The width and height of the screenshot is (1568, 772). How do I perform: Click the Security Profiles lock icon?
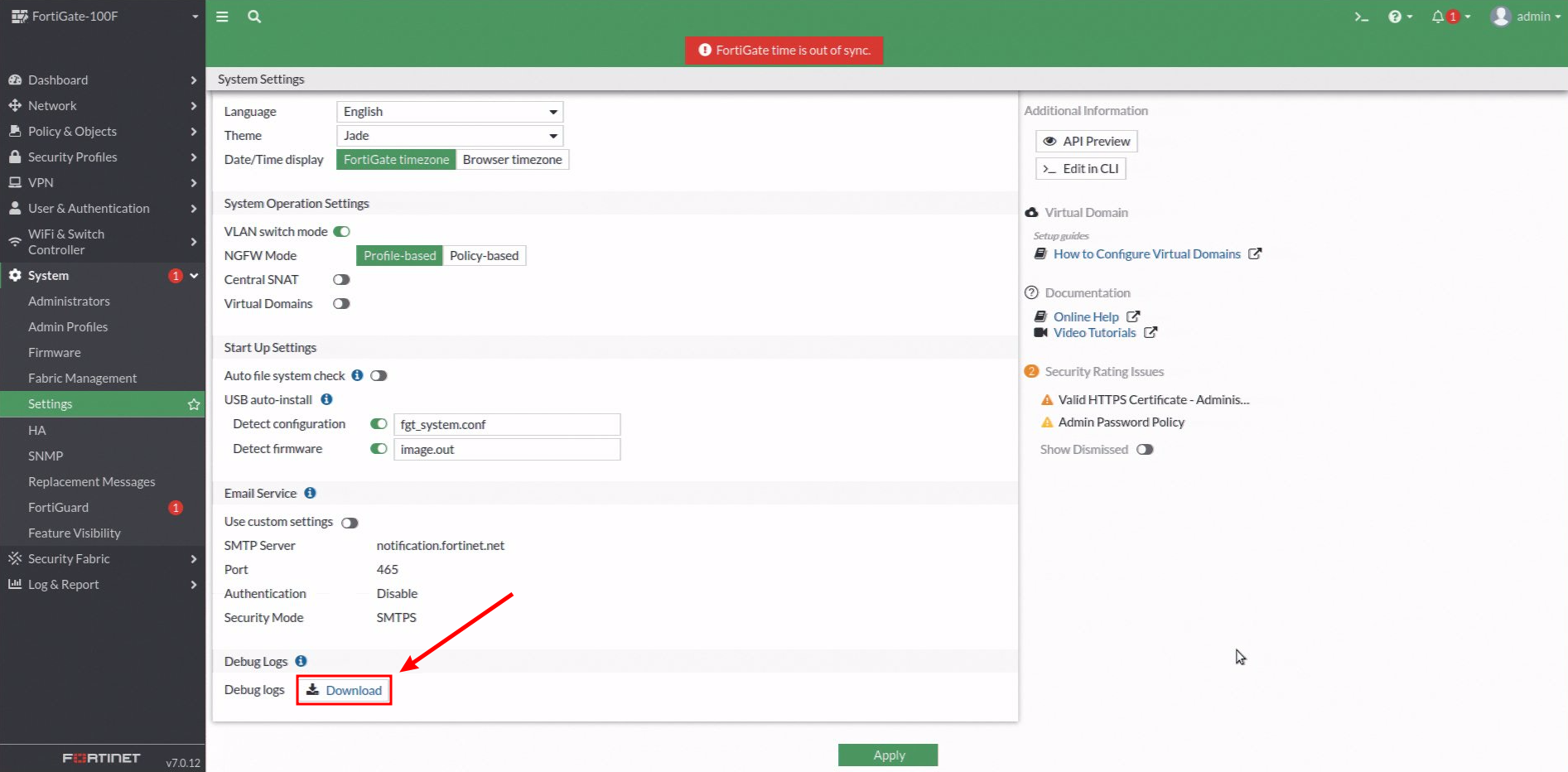[x=15, y=157]
